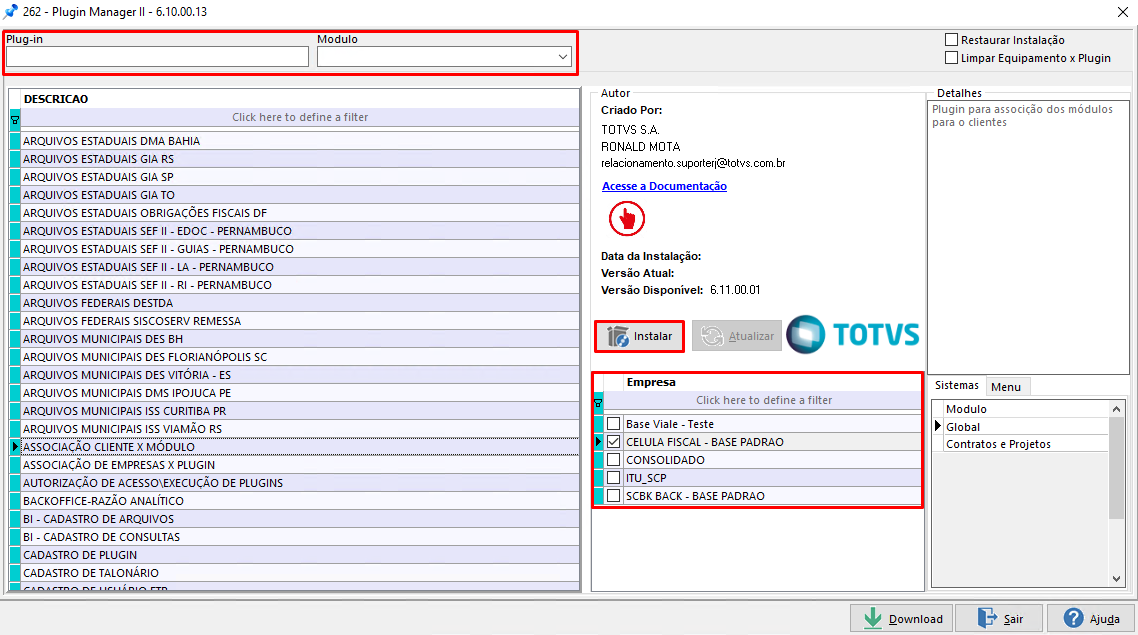The image size is (1138, 635).
Task: Select ARQUIVOS ESTADUAIS GIA TO row
Action: tap(300, 194)
